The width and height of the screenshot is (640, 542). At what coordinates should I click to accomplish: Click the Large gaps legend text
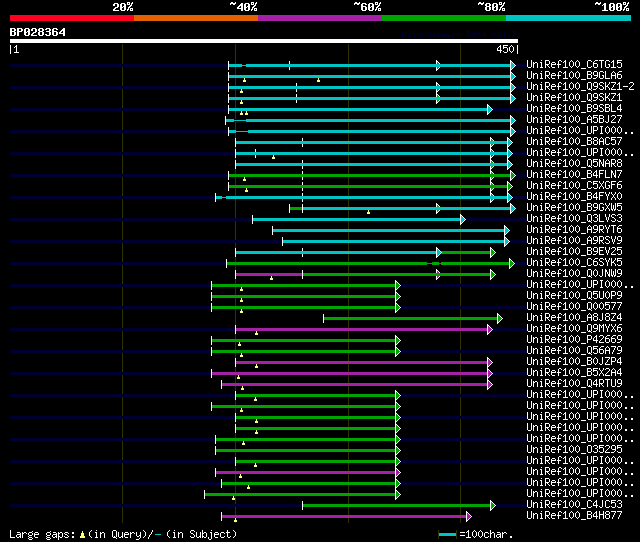click(42, 534)
